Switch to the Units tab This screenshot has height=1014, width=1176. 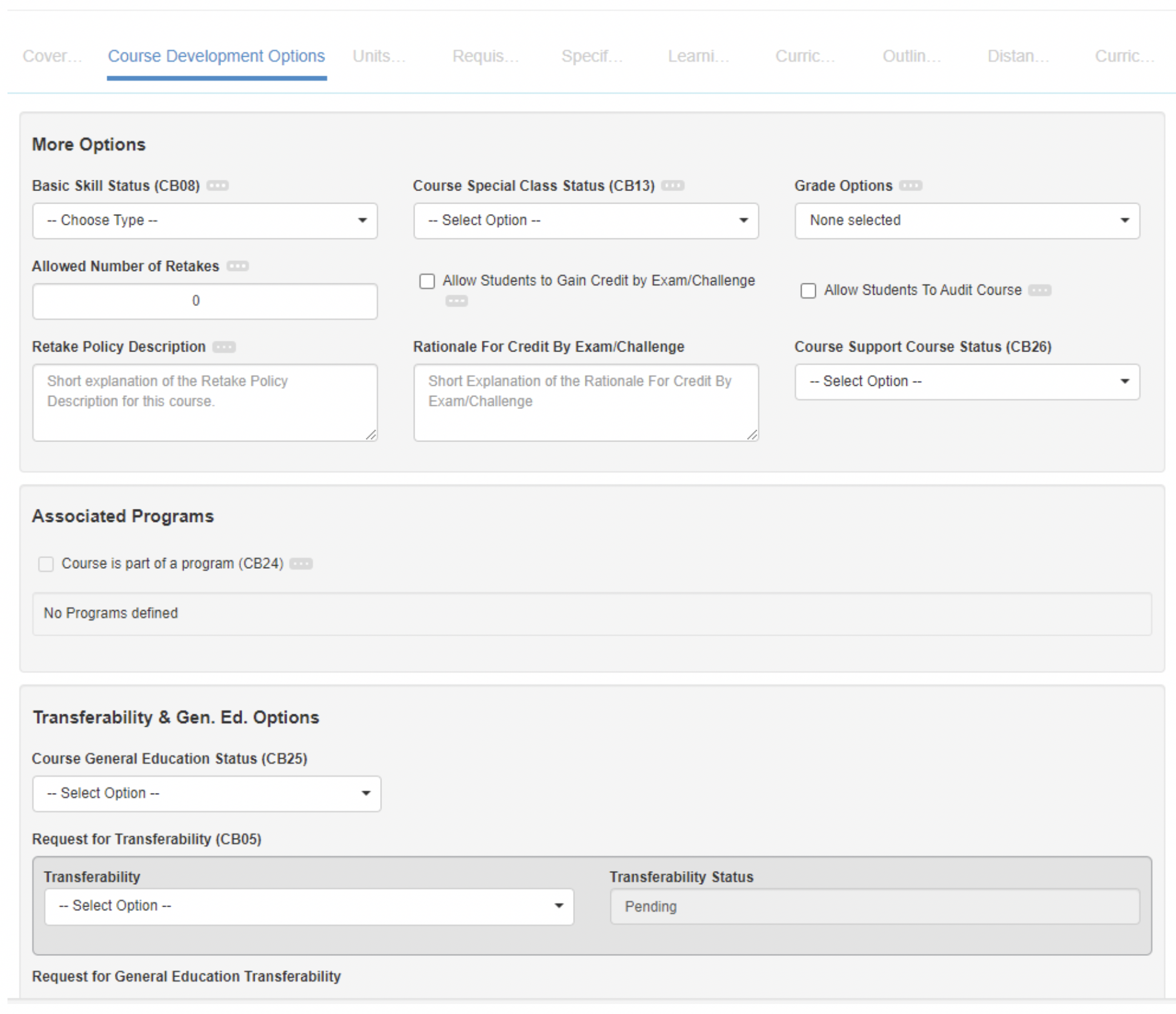pyautogui.click(x=379, y=56)
